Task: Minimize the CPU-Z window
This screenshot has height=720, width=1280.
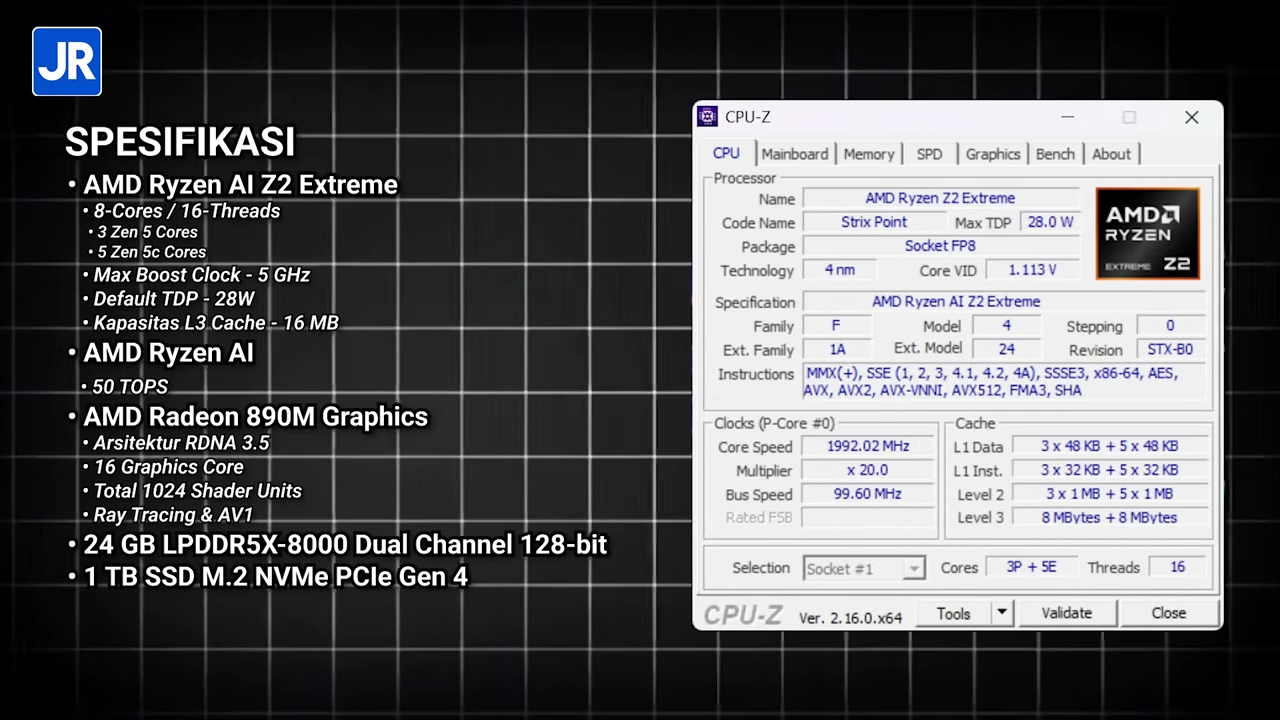Action: tap(1067, 117)
